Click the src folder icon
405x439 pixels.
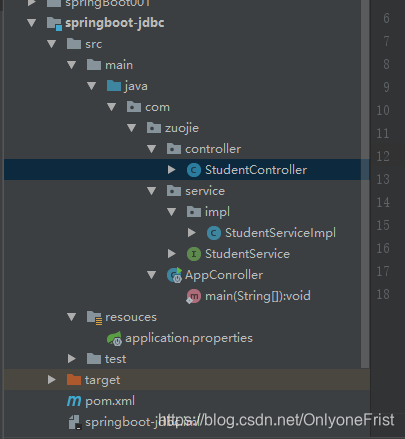click(x=74, y=44)
